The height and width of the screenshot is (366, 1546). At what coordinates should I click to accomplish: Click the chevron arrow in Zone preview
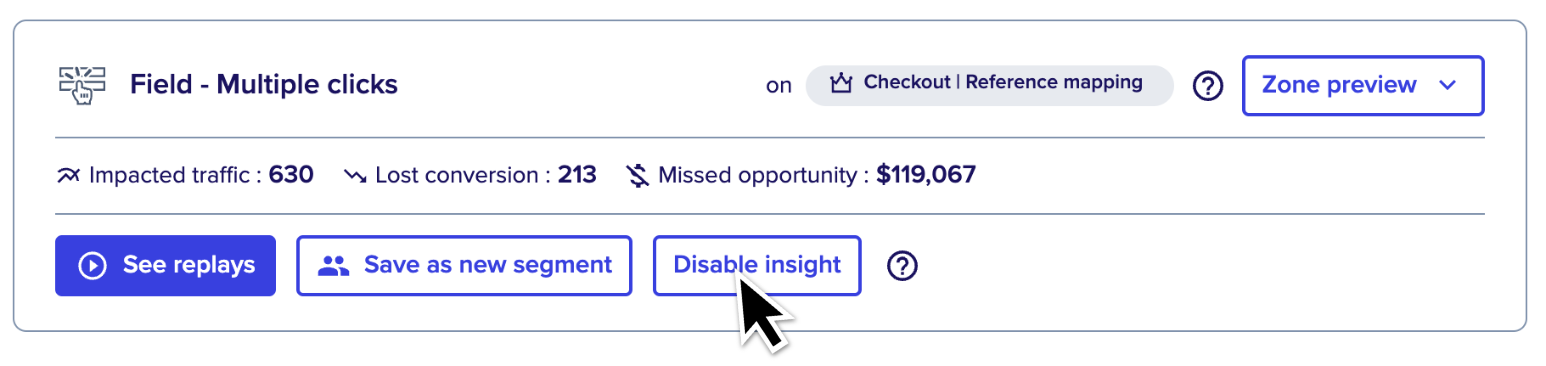(x=1447, y=86)
